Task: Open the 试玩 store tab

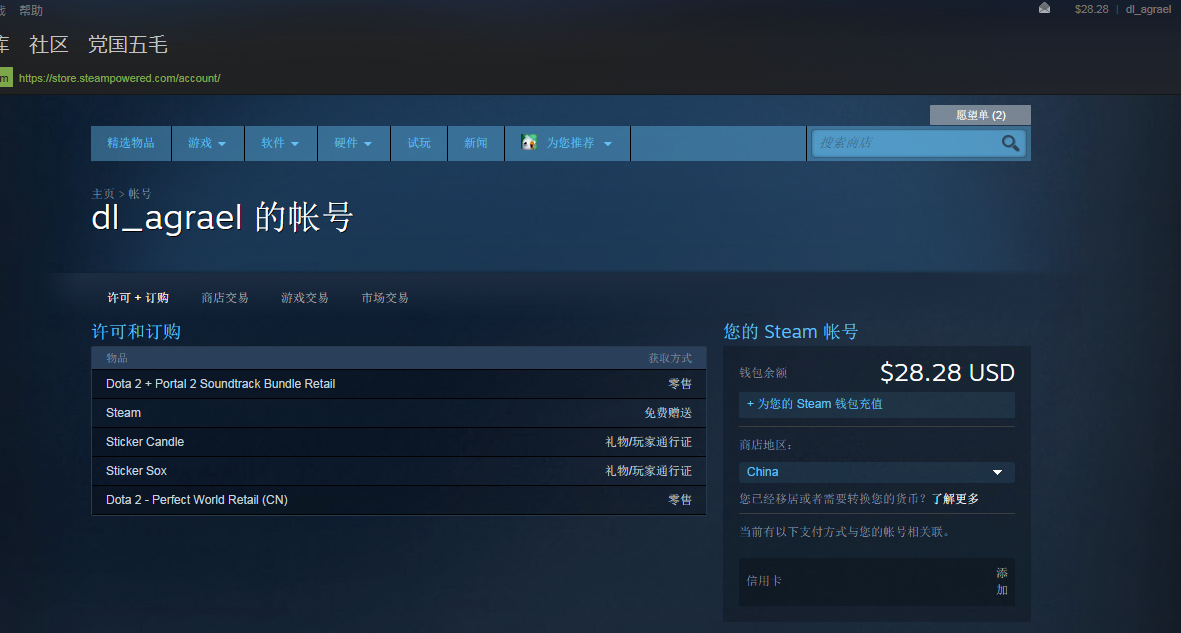Action: 420,143
